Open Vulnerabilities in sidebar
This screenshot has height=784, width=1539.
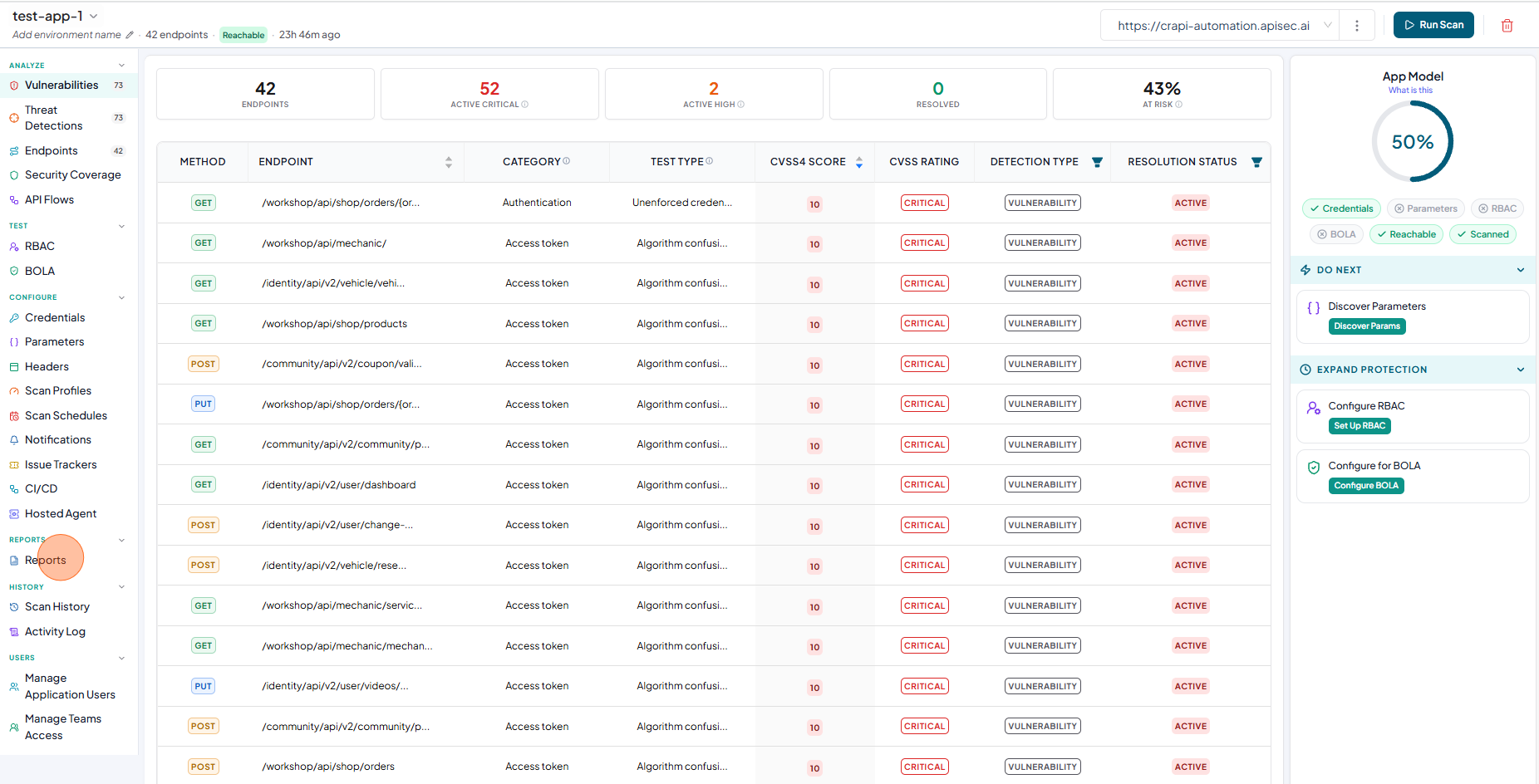[x=68, y=85]
